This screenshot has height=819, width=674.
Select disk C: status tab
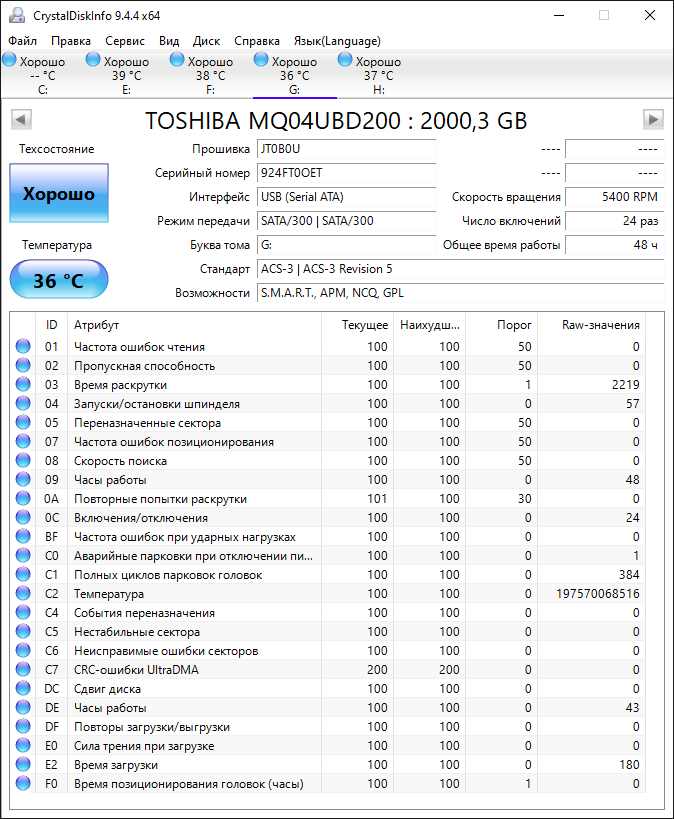click(x=43, y=75)
